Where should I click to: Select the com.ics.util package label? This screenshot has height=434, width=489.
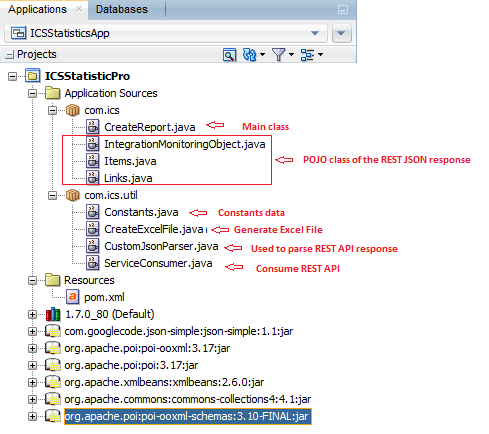[111, 195]
